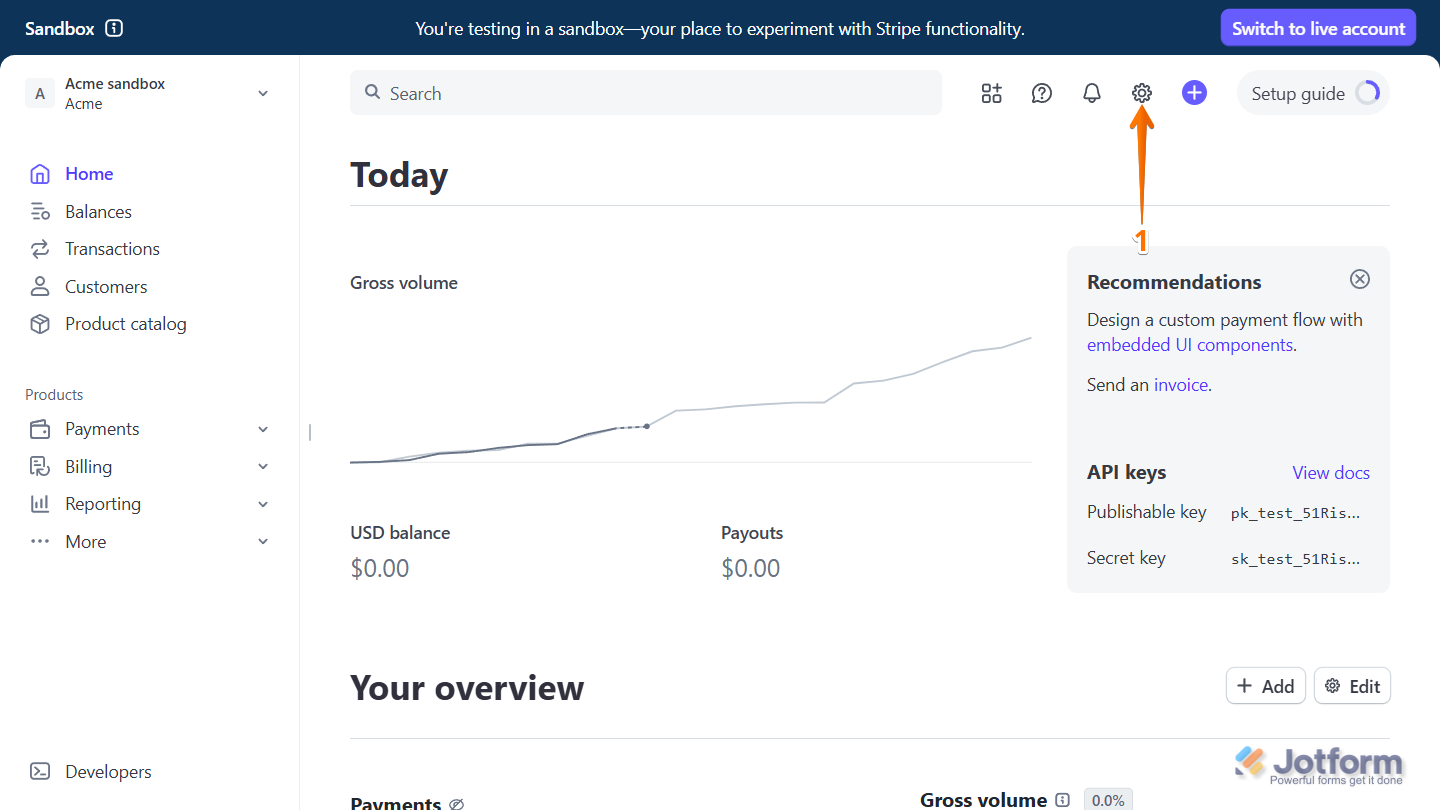Open Developers via its terminal icon

pos(40,771)
